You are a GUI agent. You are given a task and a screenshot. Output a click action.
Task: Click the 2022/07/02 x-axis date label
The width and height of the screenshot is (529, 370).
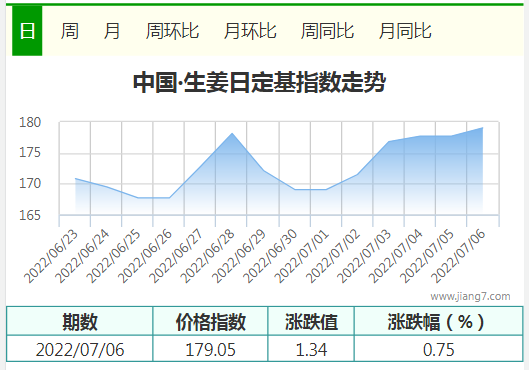[332, 256]
